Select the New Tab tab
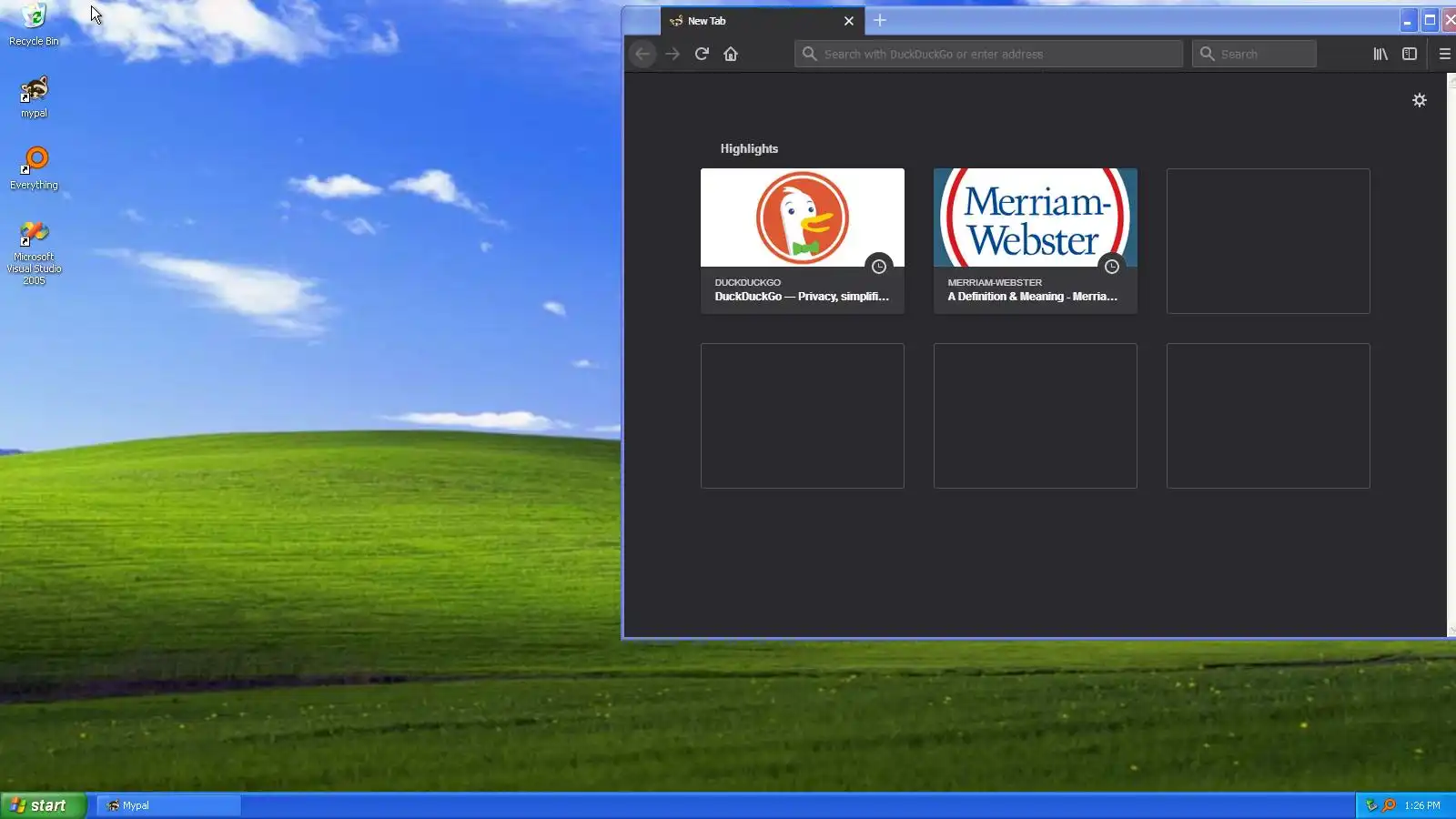Screen dimensions: 1456x819 click(762, 21)
